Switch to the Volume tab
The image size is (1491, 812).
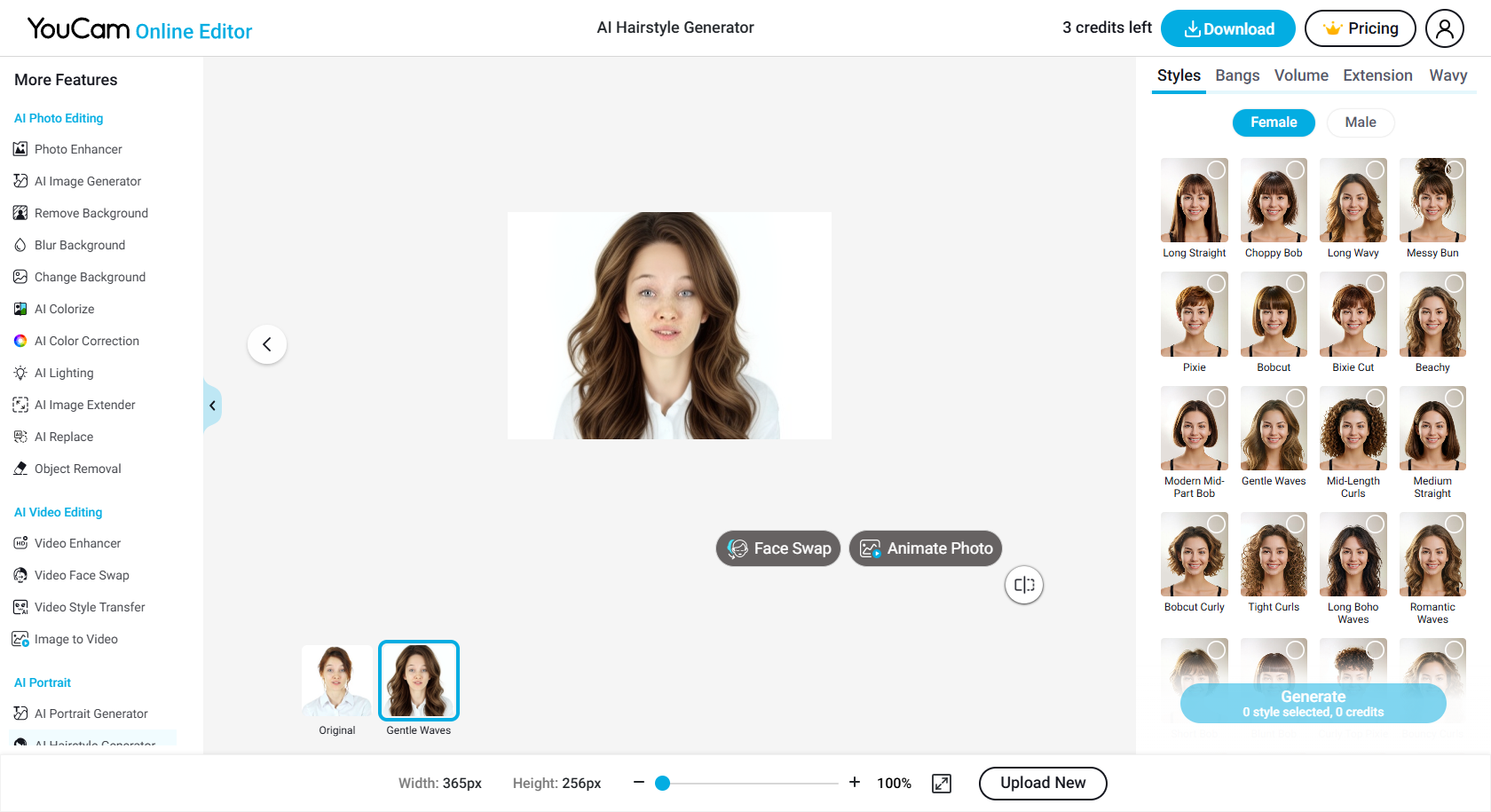click(1301, 75)
